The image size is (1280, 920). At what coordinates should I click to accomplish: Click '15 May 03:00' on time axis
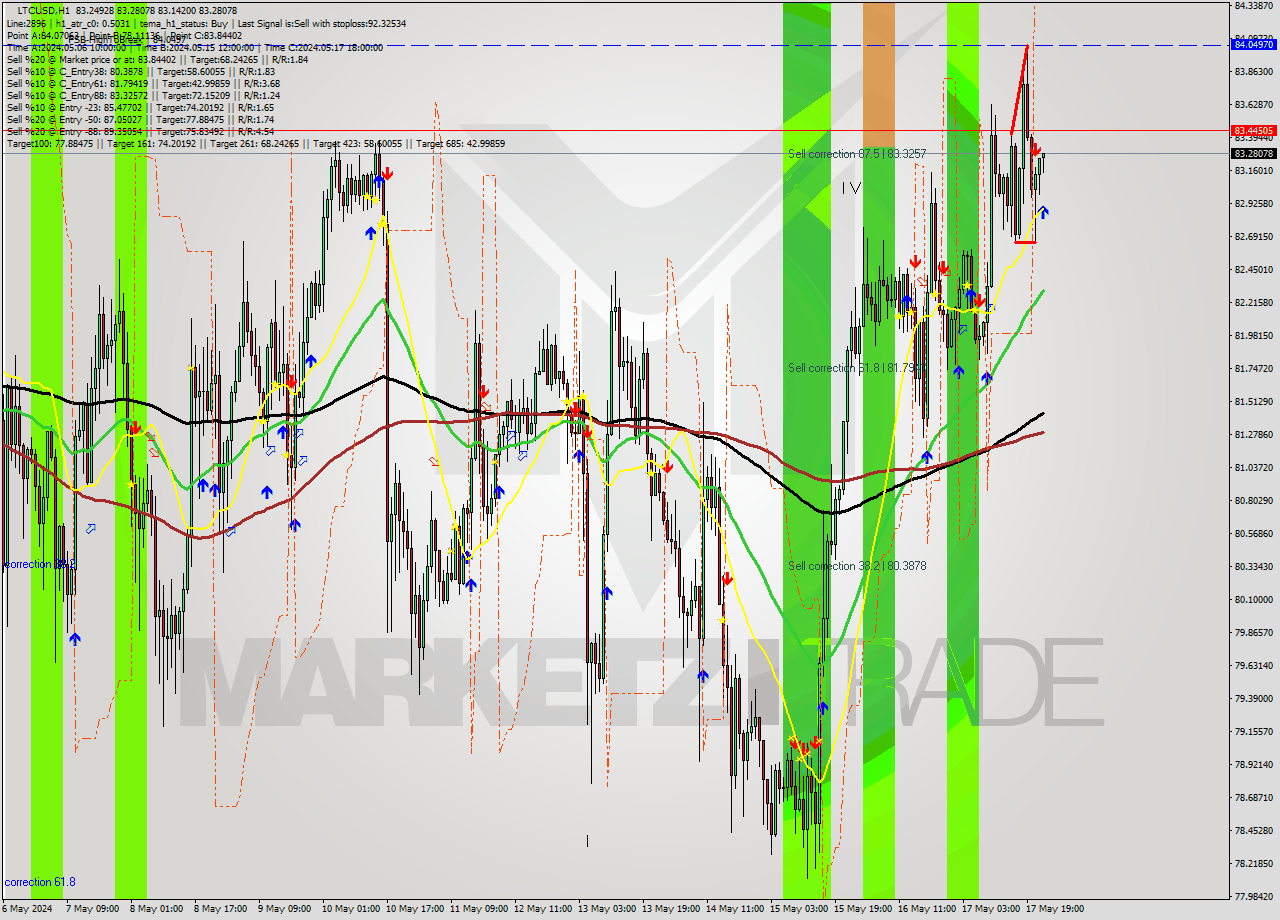tap(798, 909)
